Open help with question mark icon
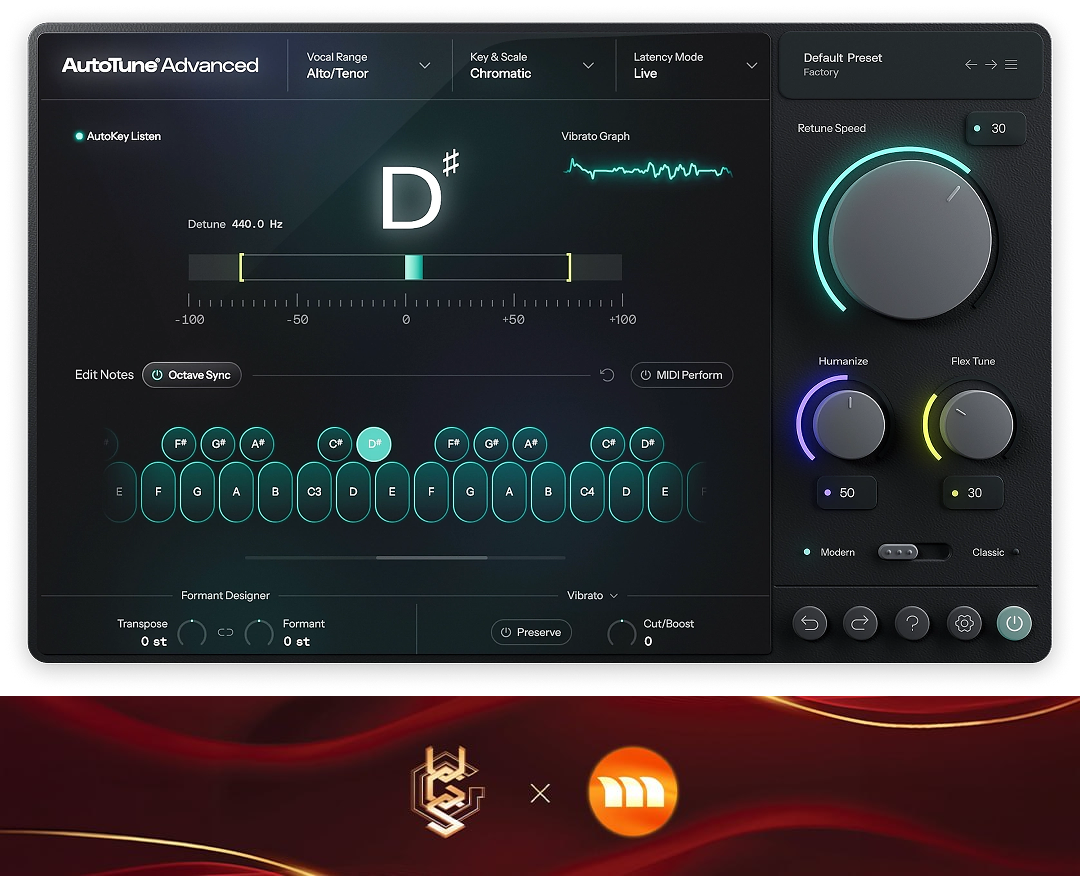 pos(912,623)
